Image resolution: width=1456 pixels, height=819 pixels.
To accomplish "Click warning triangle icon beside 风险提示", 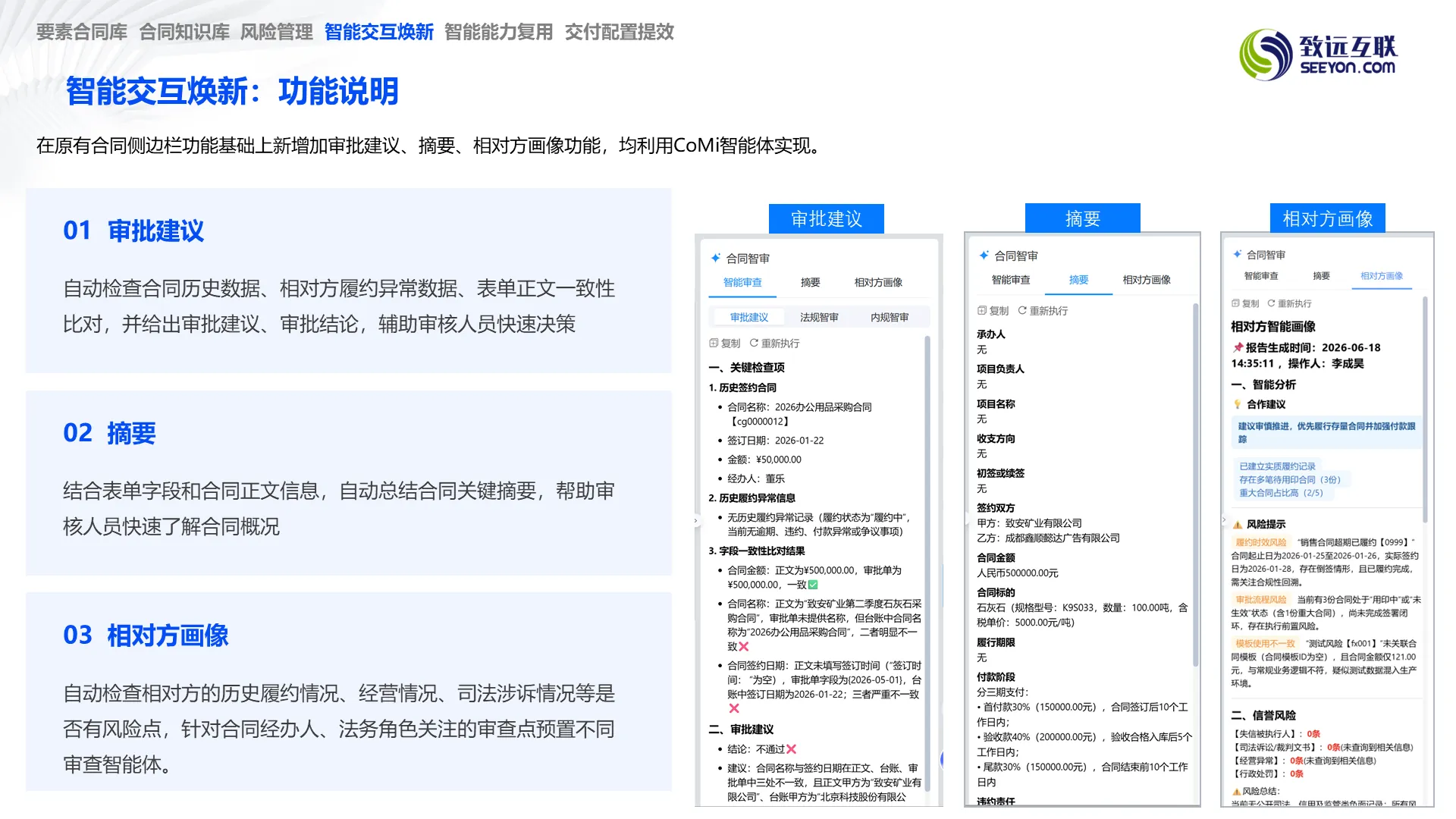I will pyautogui.click(x=1238, y=524).
